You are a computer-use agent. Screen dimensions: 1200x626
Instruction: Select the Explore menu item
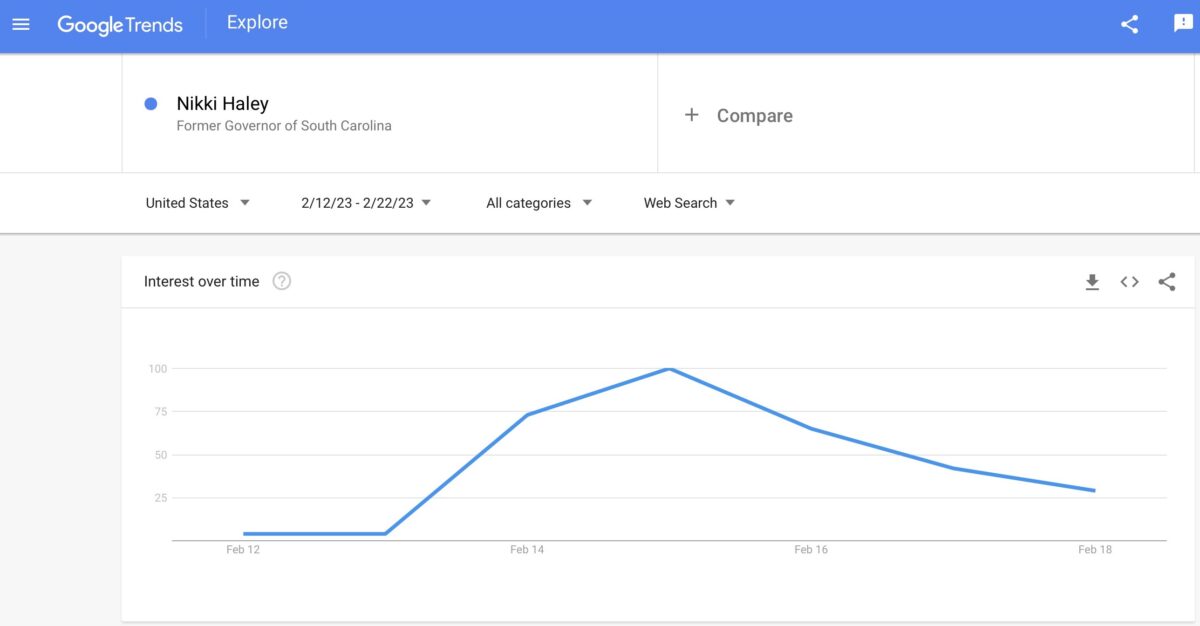[256, 22]
